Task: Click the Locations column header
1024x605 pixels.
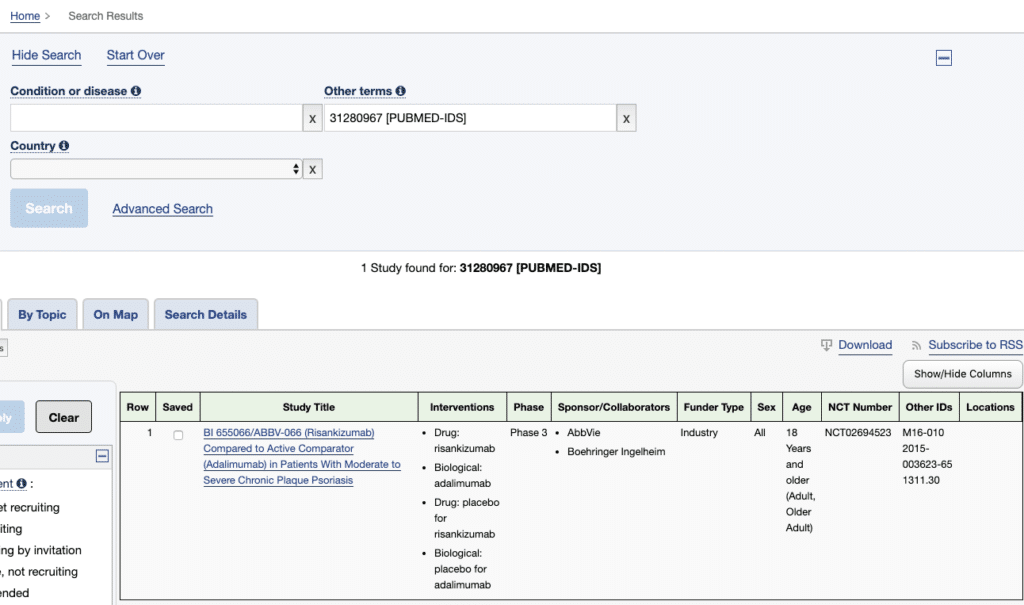Action: [x=990, y=407]
